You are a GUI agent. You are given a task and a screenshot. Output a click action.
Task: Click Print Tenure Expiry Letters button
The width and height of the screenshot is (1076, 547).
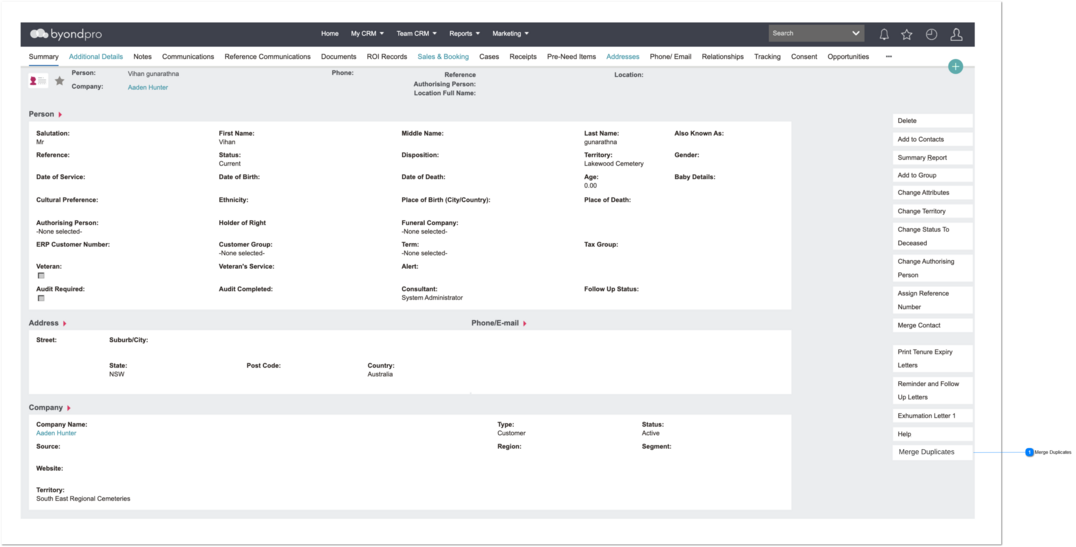tap(933, 358)
